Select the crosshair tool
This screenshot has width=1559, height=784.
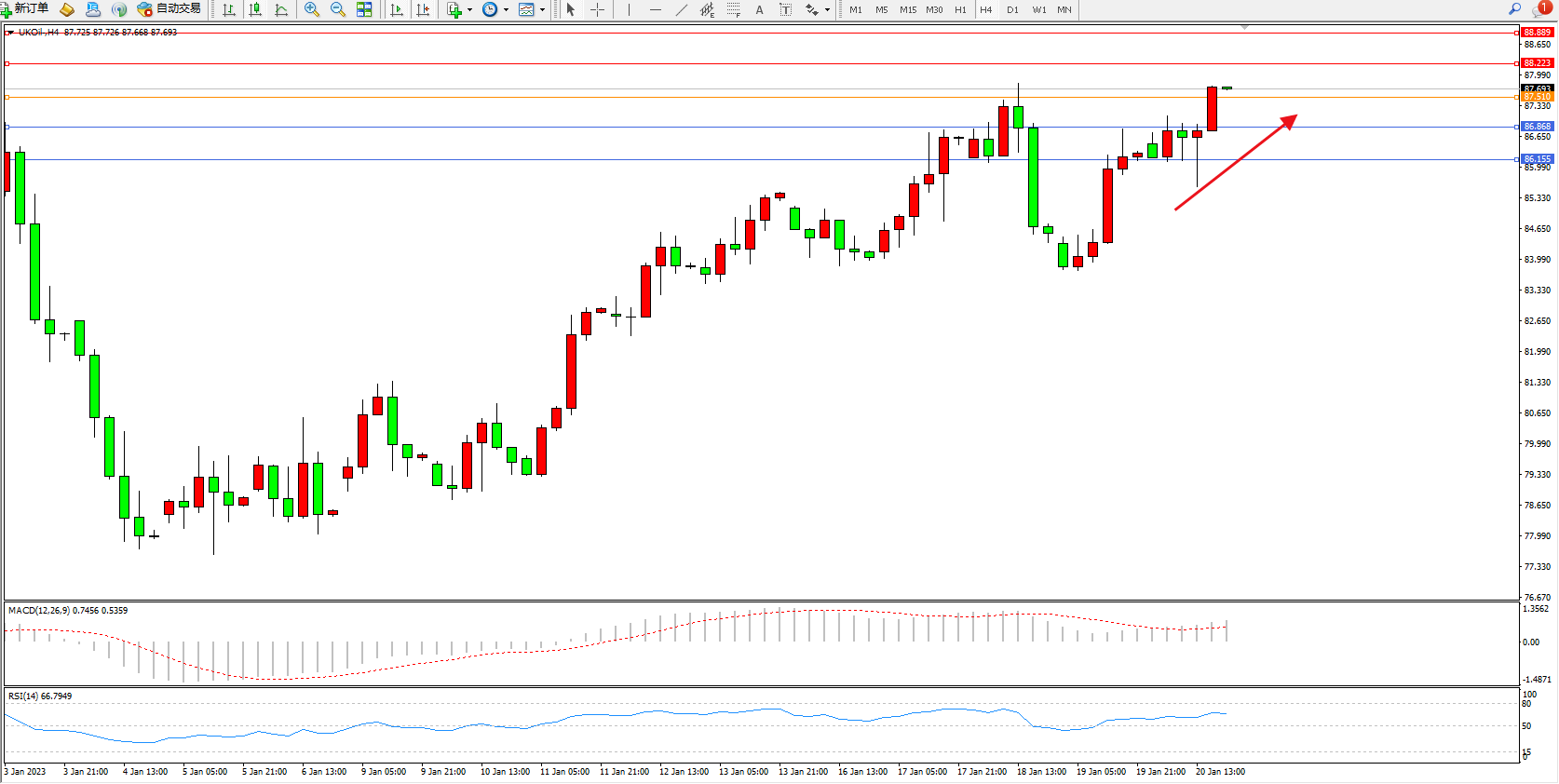point(598,9)
